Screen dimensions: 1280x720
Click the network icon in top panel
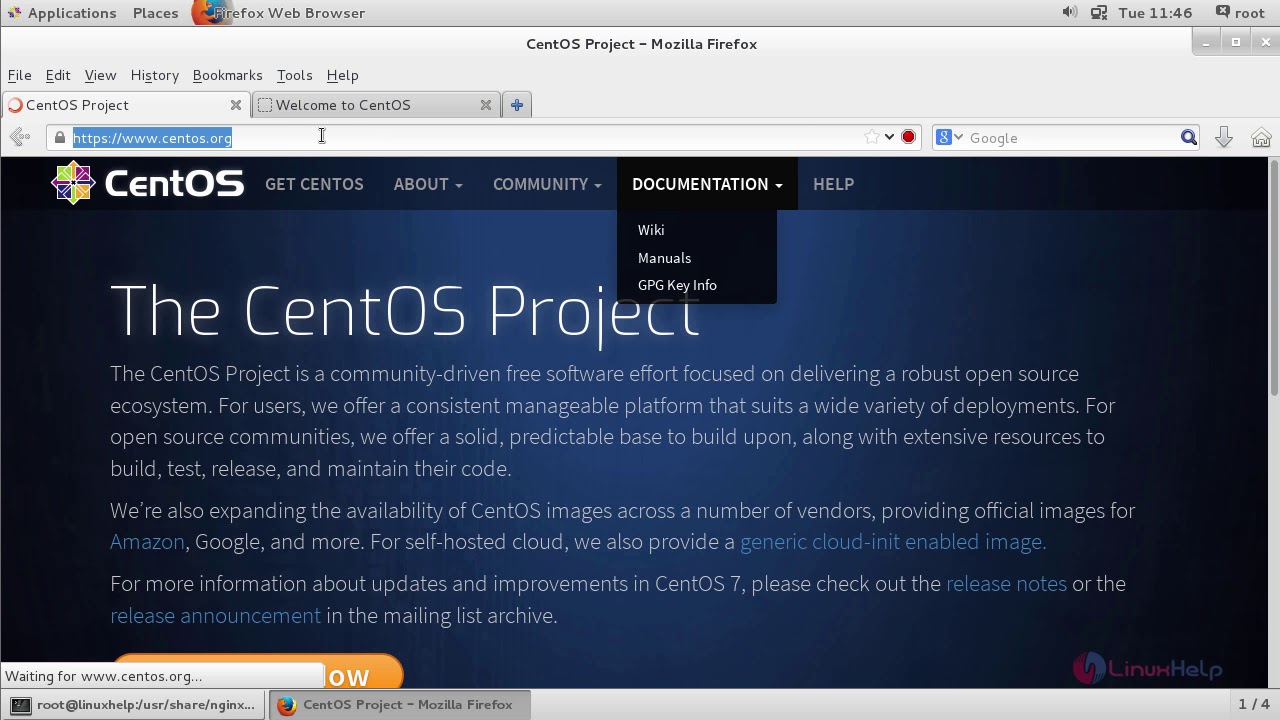(1099, 13)
